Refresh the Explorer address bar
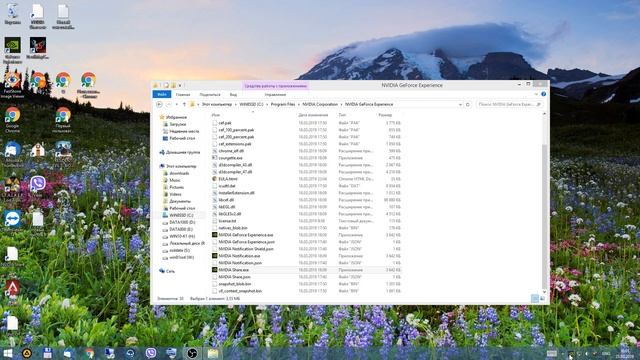The height and width of the screenshot is (360, 640). (468, 104)
